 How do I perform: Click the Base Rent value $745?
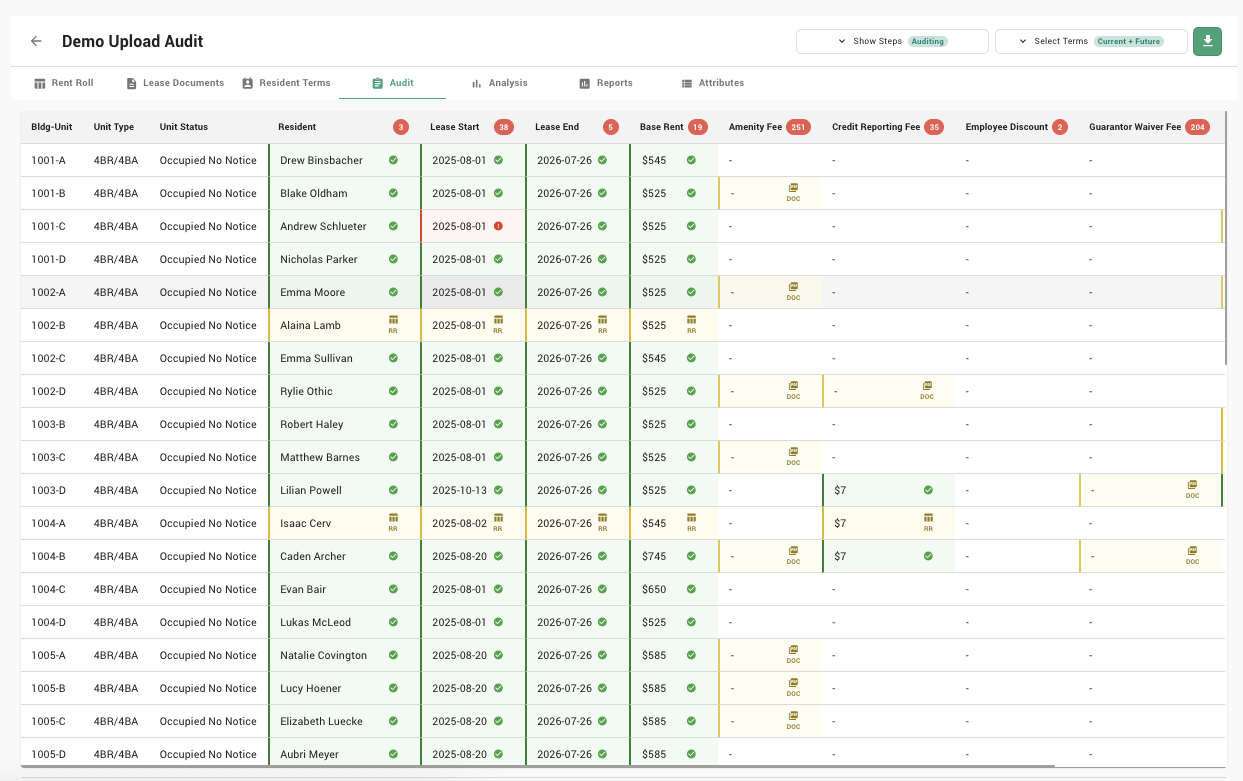654,556
